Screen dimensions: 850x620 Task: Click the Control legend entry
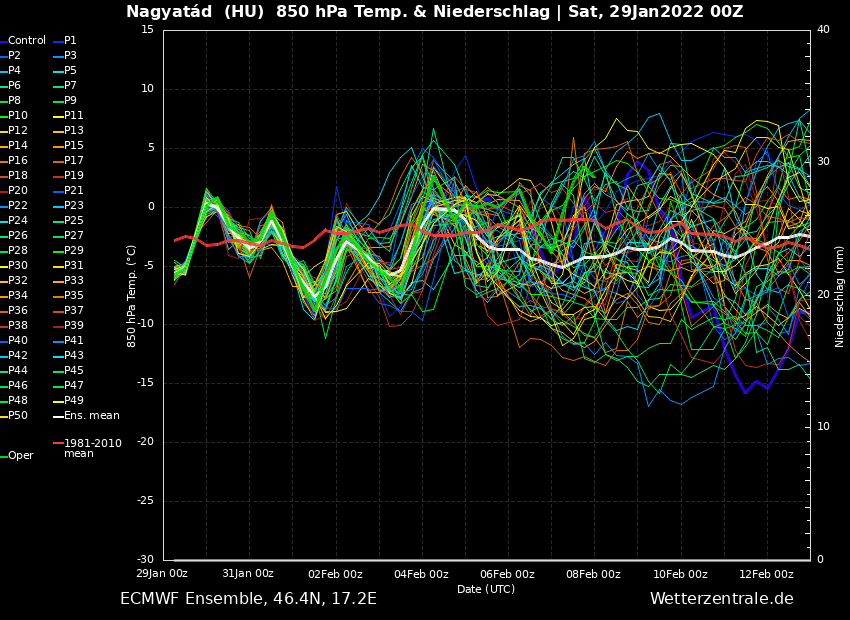point(27,41)
